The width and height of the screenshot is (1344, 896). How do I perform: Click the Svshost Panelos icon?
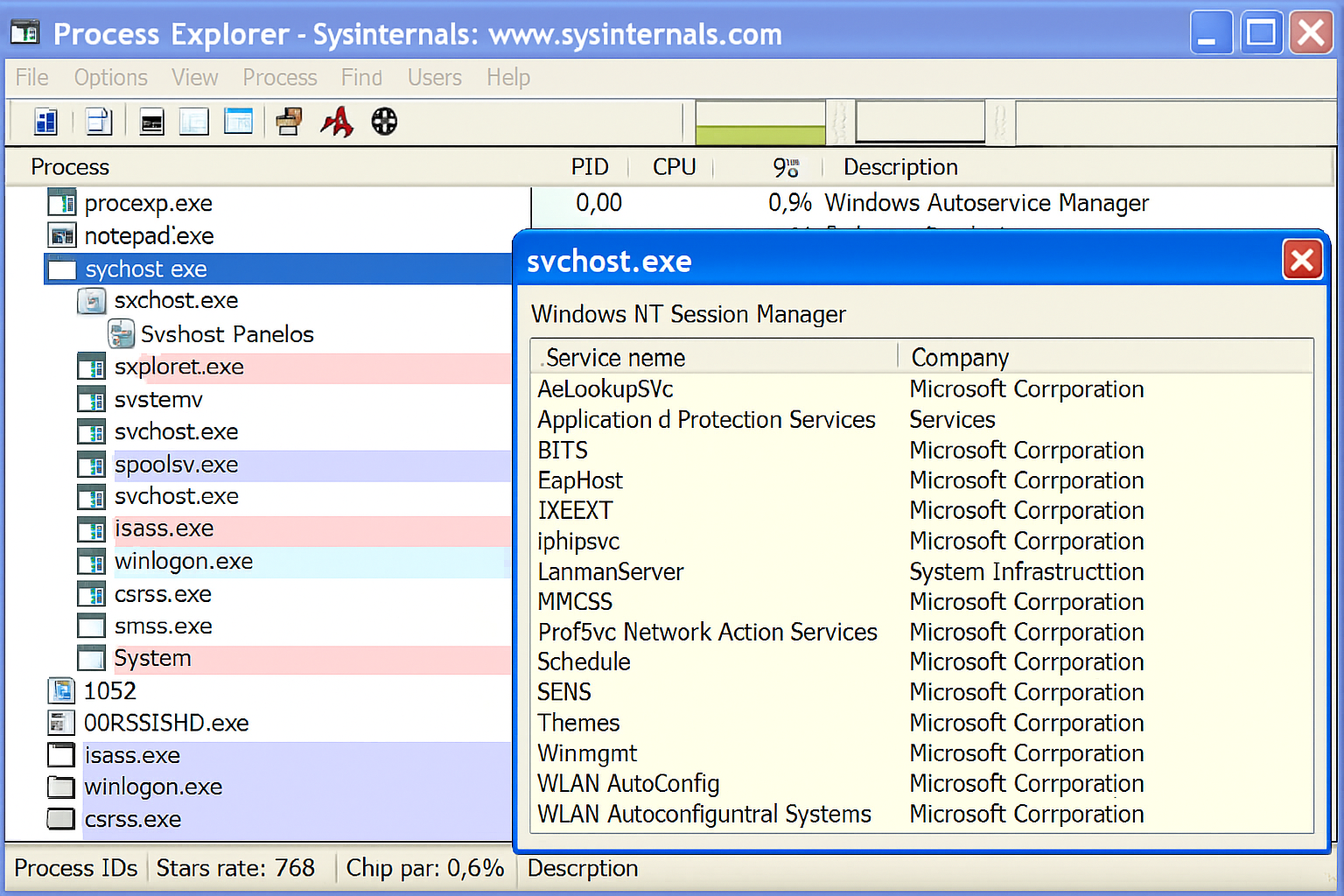click(x=122, y=333)
